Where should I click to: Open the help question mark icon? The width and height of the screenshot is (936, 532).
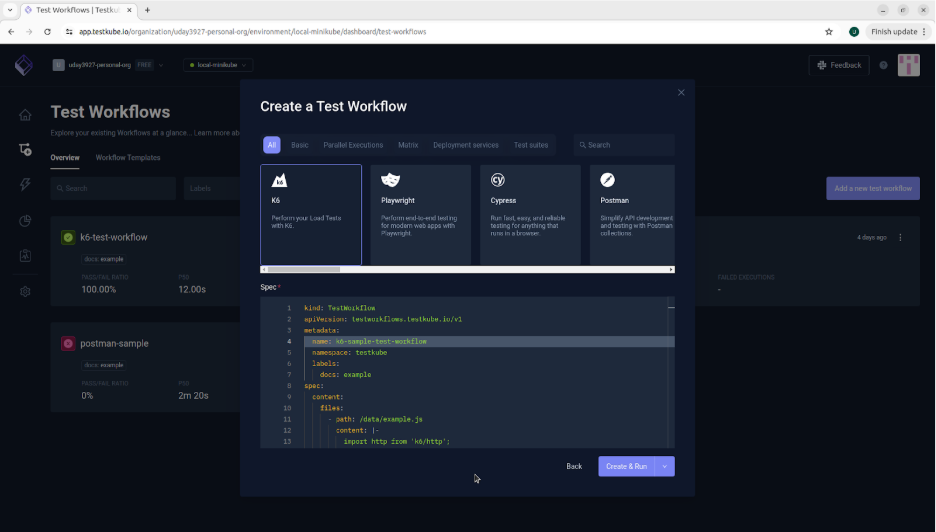pyautogui.click(x=883, y=65)
